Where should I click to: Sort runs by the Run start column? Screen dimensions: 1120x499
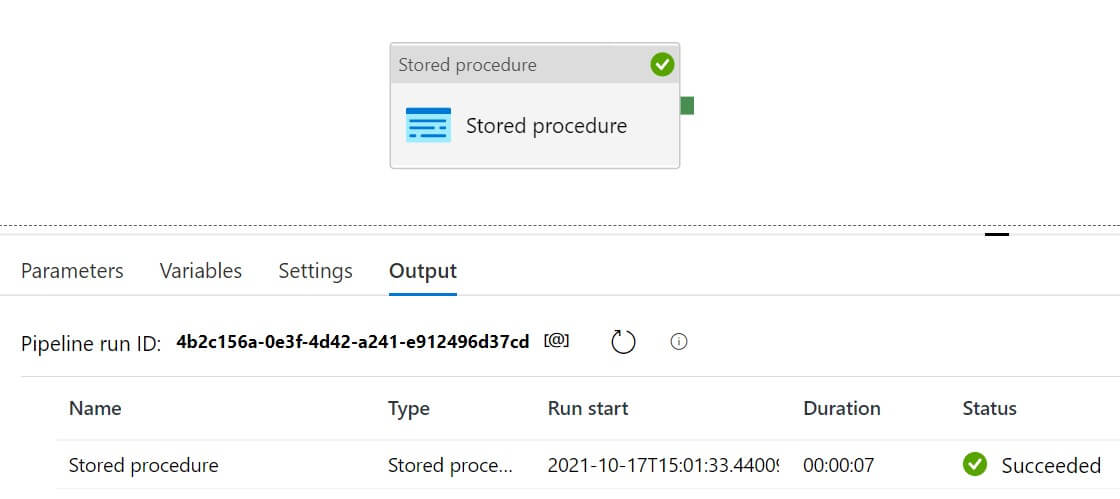click(588, 408)
